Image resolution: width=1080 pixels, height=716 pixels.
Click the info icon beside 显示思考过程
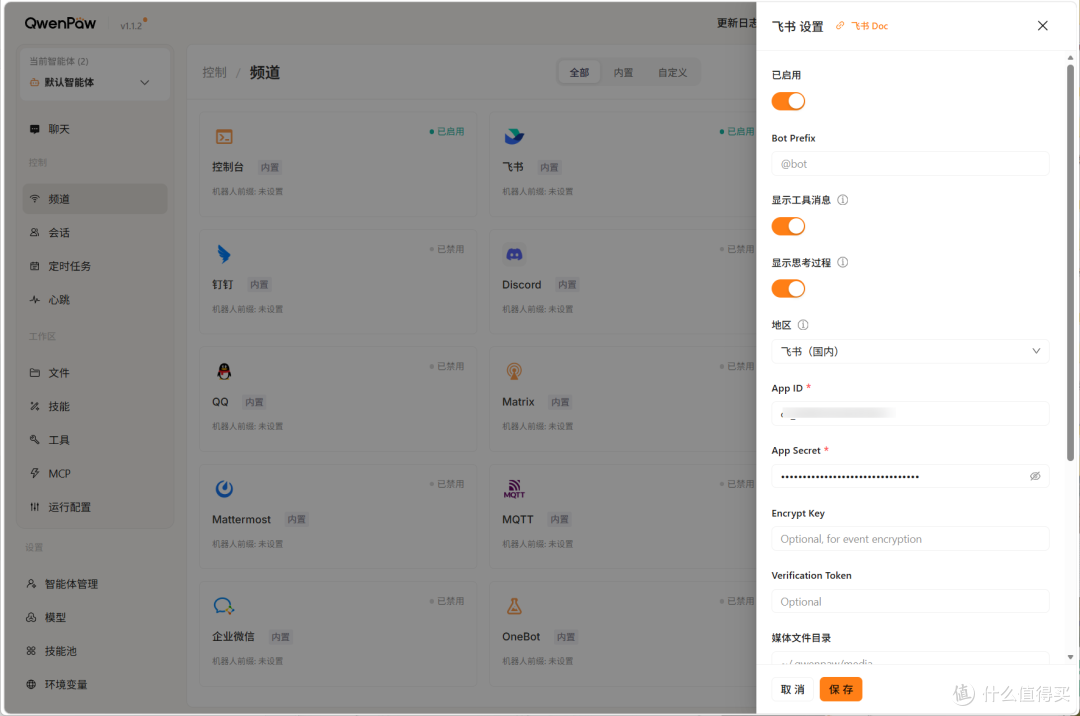(x=842, y=262)
